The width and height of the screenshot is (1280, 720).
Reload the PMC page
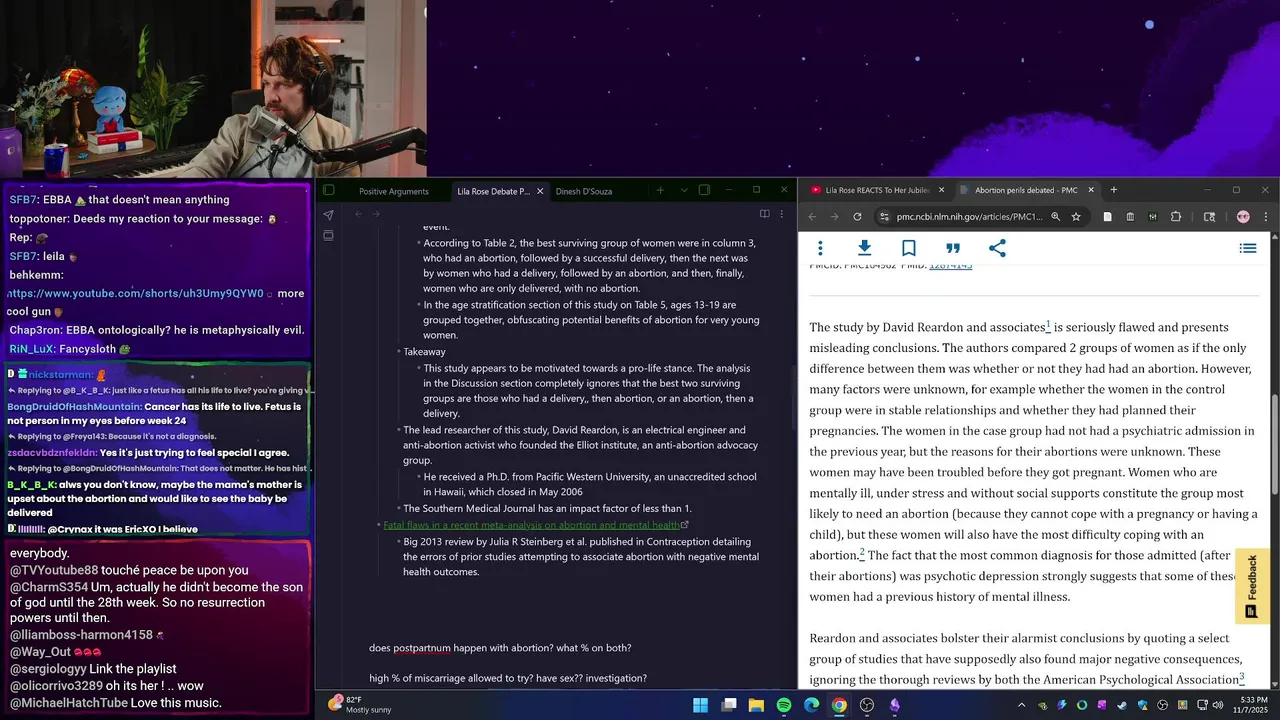(857, 216)
